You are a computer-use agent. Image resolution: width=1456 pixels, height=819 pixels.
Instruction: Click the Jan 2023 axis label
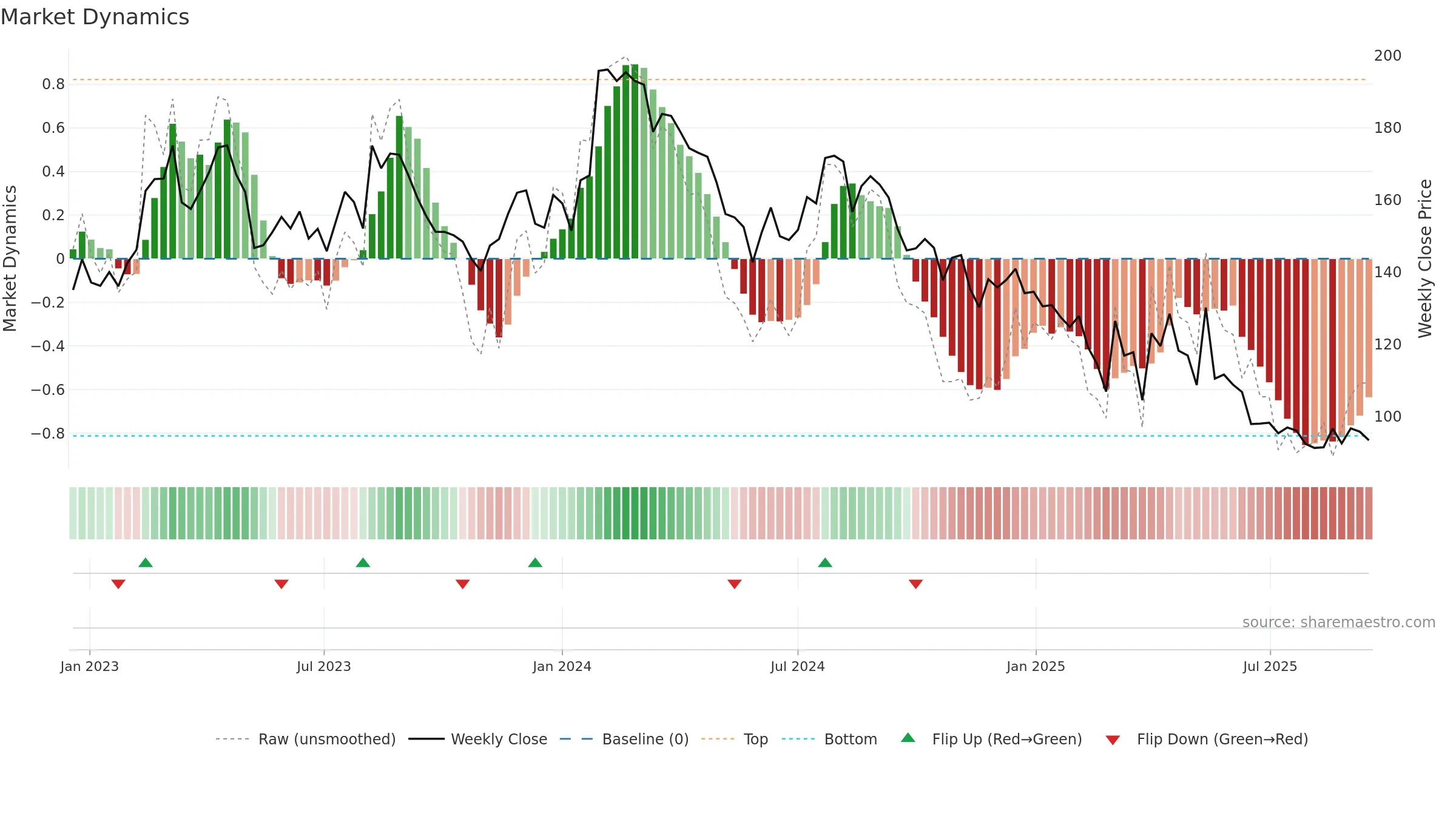pyautogui.click(x=90, y=666)
